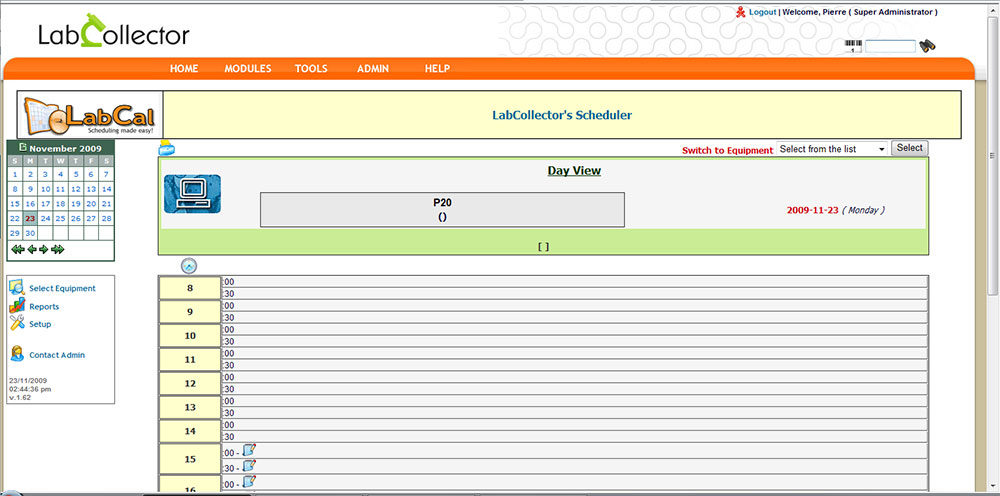The image size is (1000, 496).
Task: Click the booking note icon at 15:00
Action: coord(249,451)
